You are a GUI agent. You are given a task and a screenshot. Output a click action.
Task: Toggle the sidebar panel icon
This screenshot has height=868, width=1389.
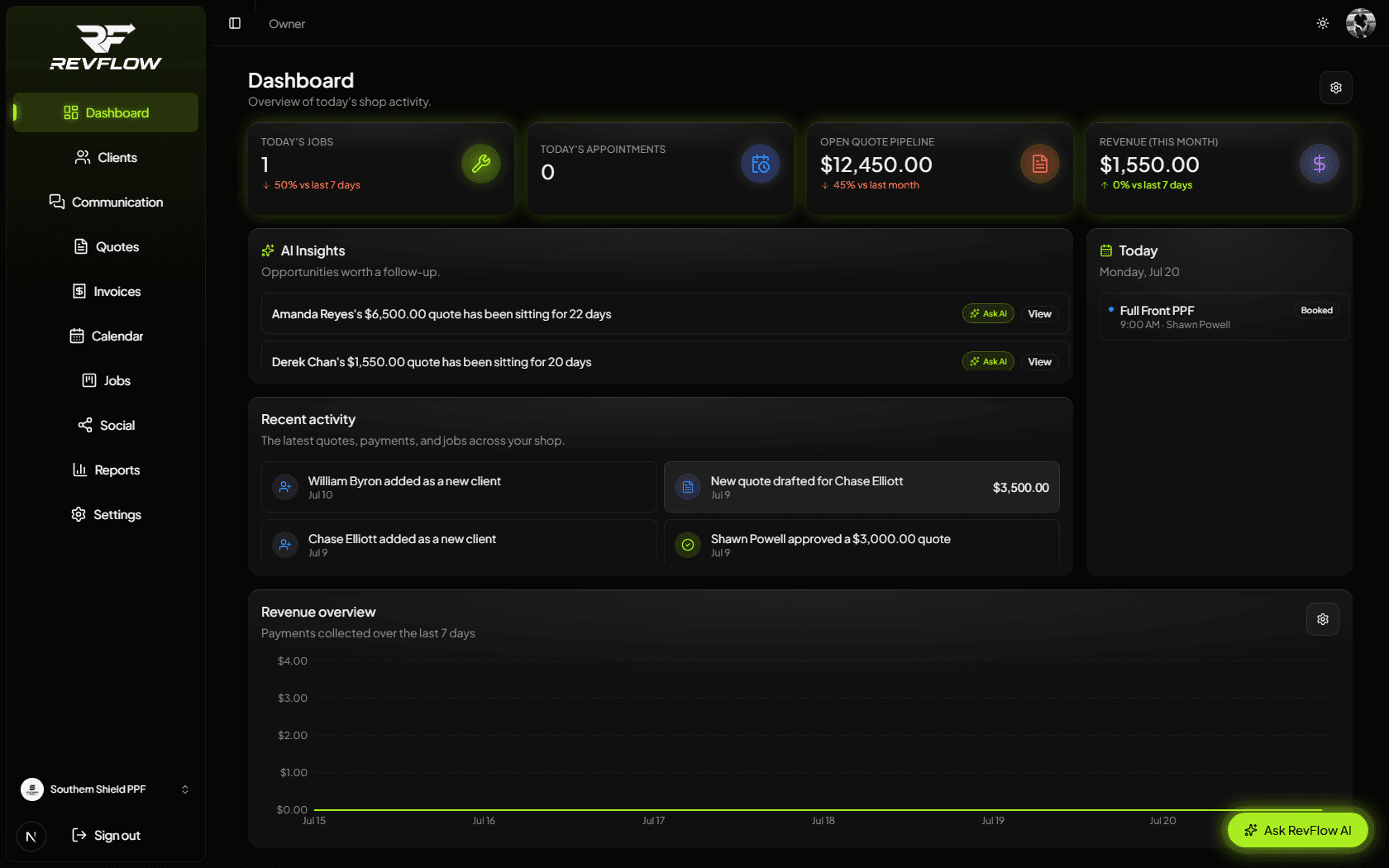point(235,23)
